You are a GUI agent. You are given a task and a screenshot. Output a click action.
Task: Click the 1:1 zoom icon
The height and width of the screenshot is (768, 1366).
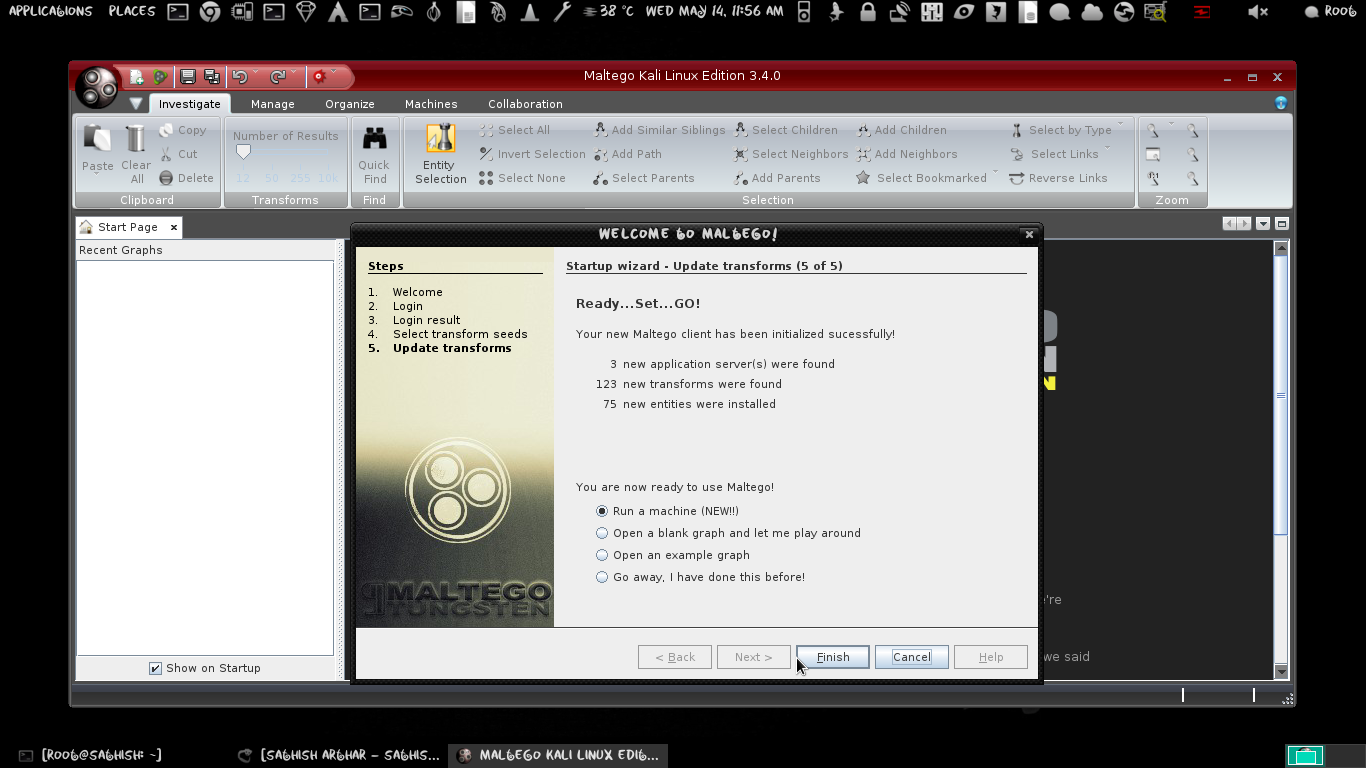click(1153, 178)
